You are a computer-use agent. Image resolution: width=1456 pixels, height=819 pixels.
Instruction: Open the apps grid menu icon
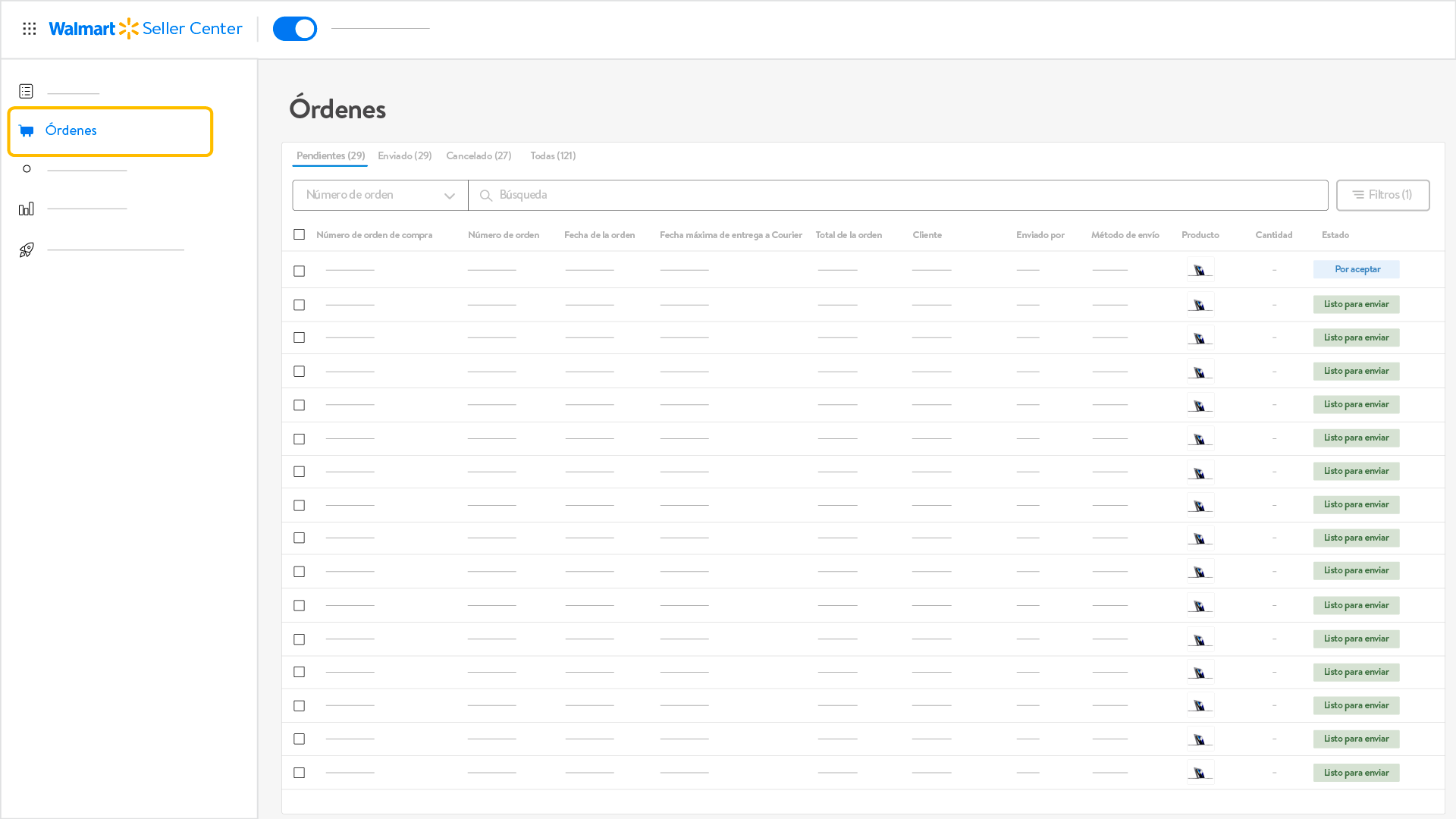tap(30, 29)
